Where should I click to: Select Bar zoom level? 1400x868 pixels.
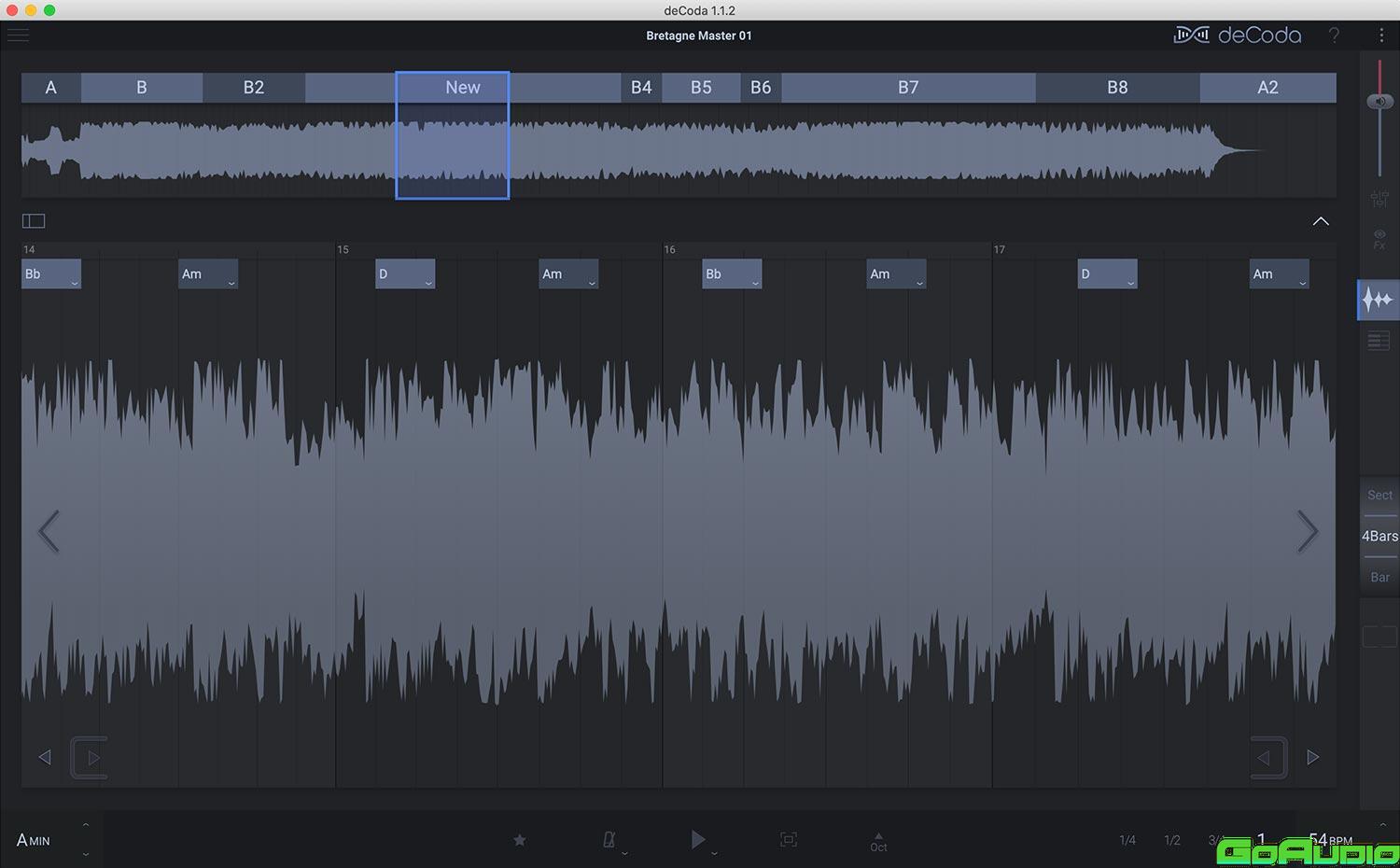click(x=1379, y=577)
